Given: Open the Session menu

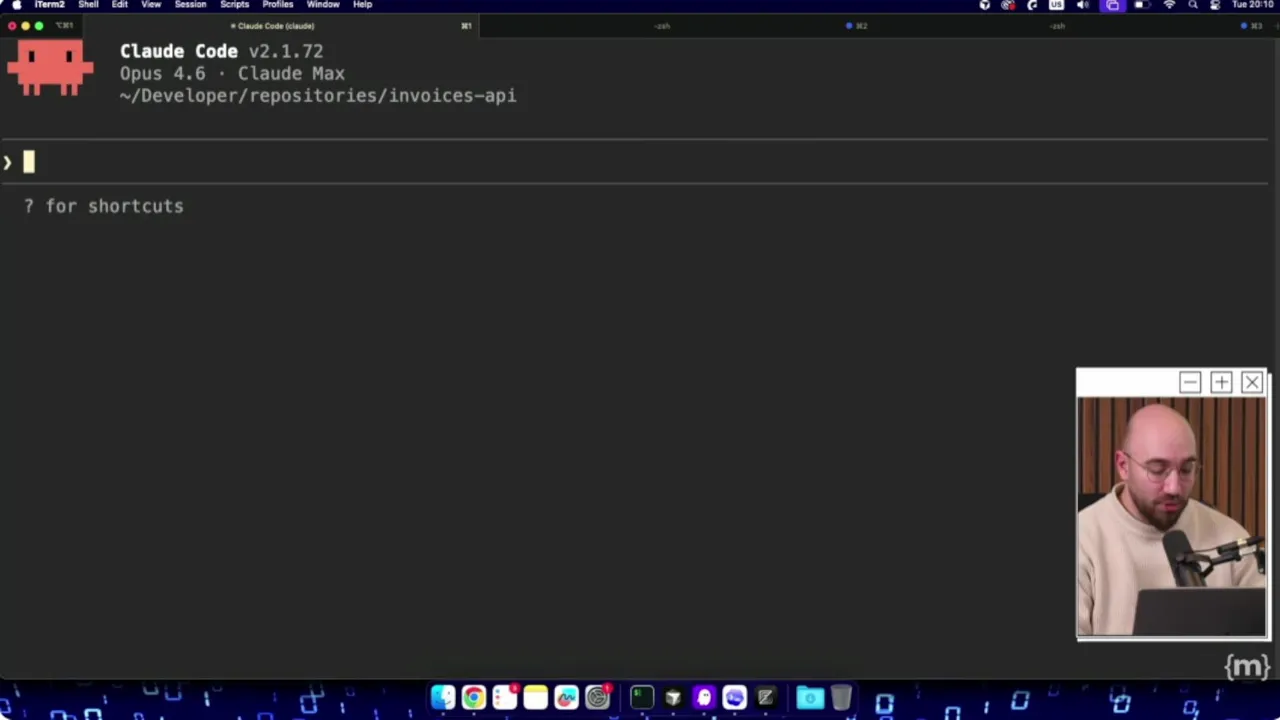Looking at the screenshot, I should tap(190, 5).
